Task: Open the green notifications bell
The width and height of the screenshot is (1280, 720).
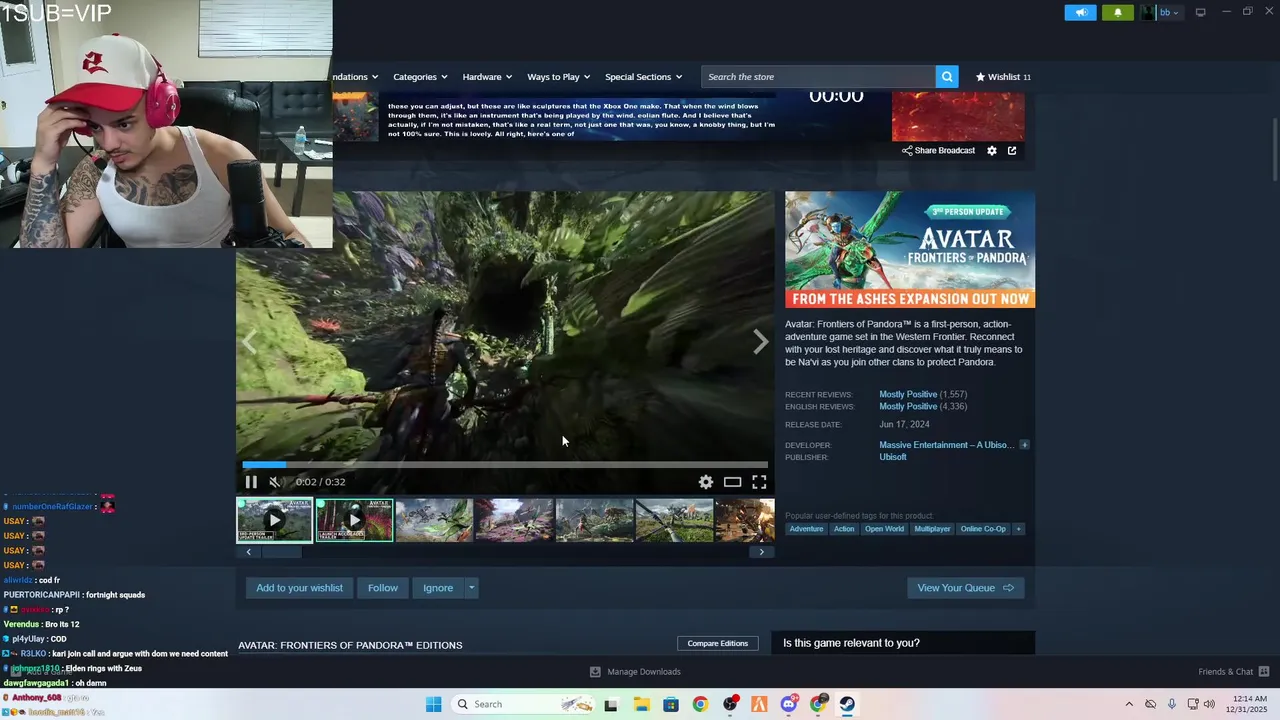Action: pyautogui.click(x=1118, y=13)
